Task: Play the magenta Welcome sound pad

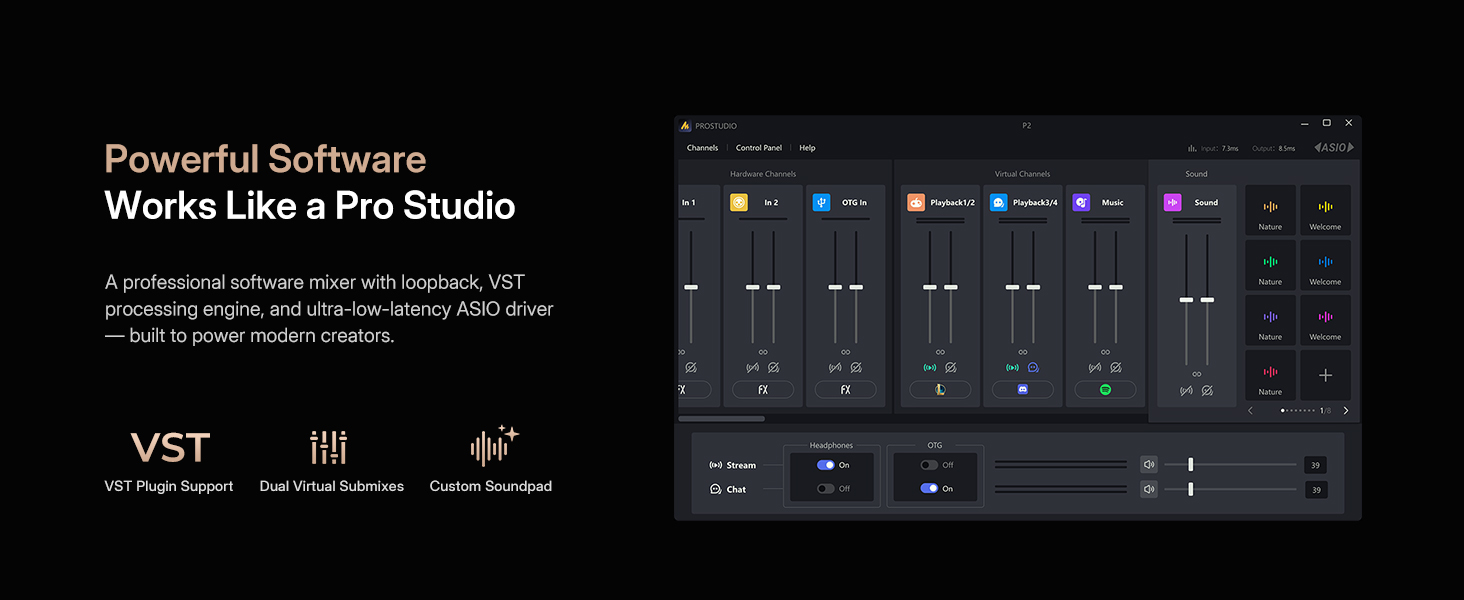Action: point(1325,320)
